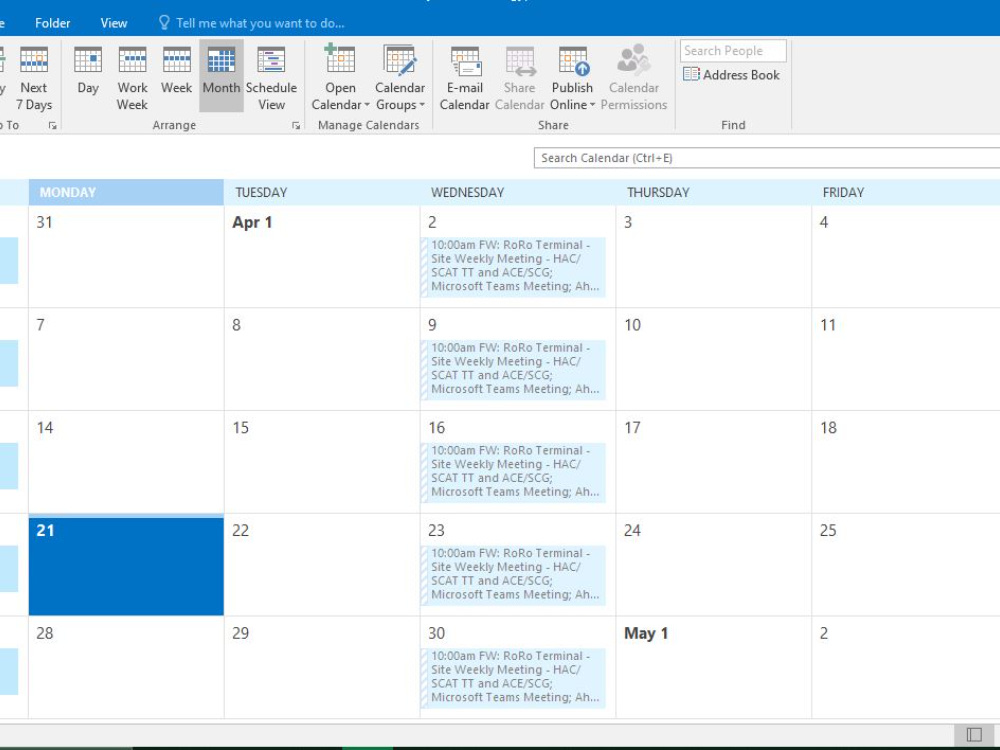Click the Tell me what you want to do box
The image size is (1000, 750).
coord(260,23)
